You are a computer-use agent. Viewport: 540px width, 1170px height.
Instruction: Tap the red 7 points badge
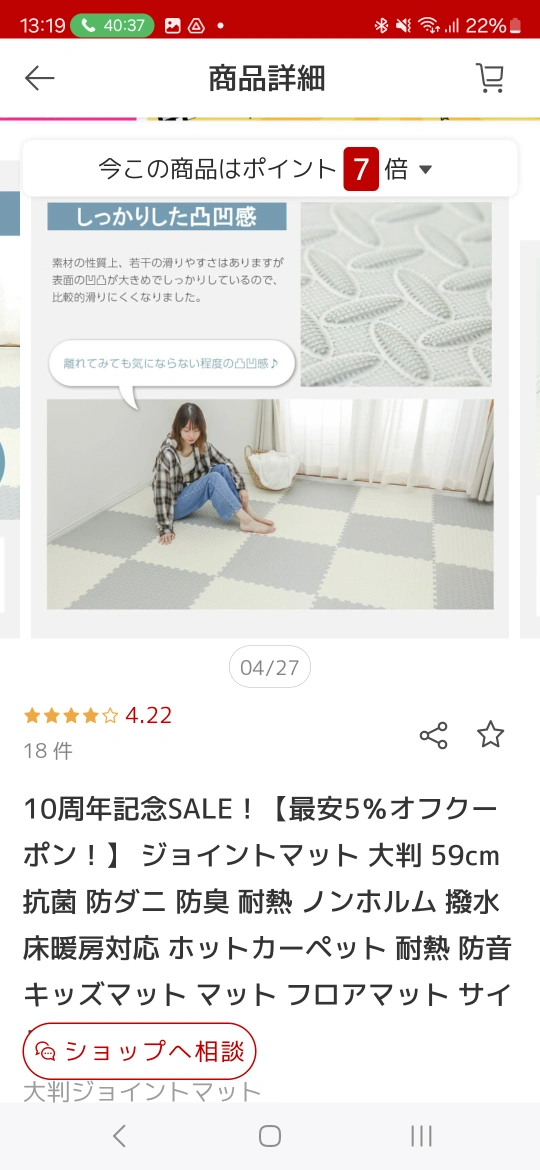[361, 169]
